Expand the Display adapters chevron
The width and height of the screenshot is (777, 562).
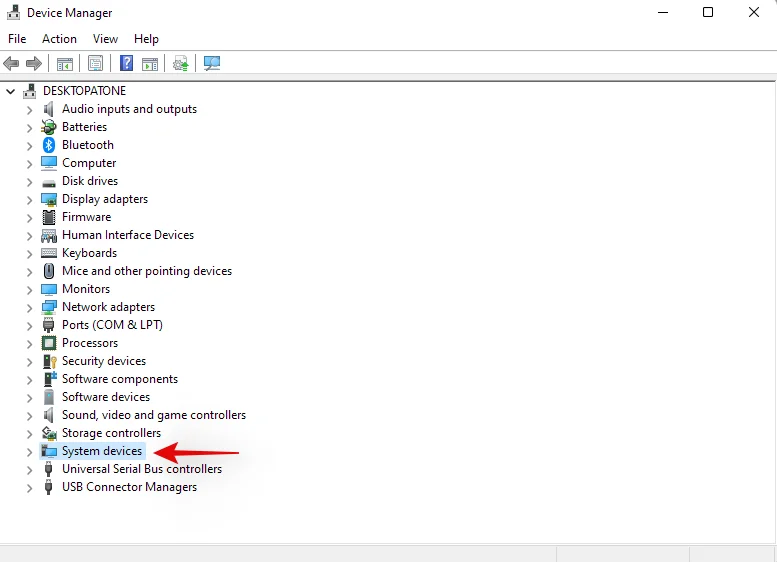point(29,200)
